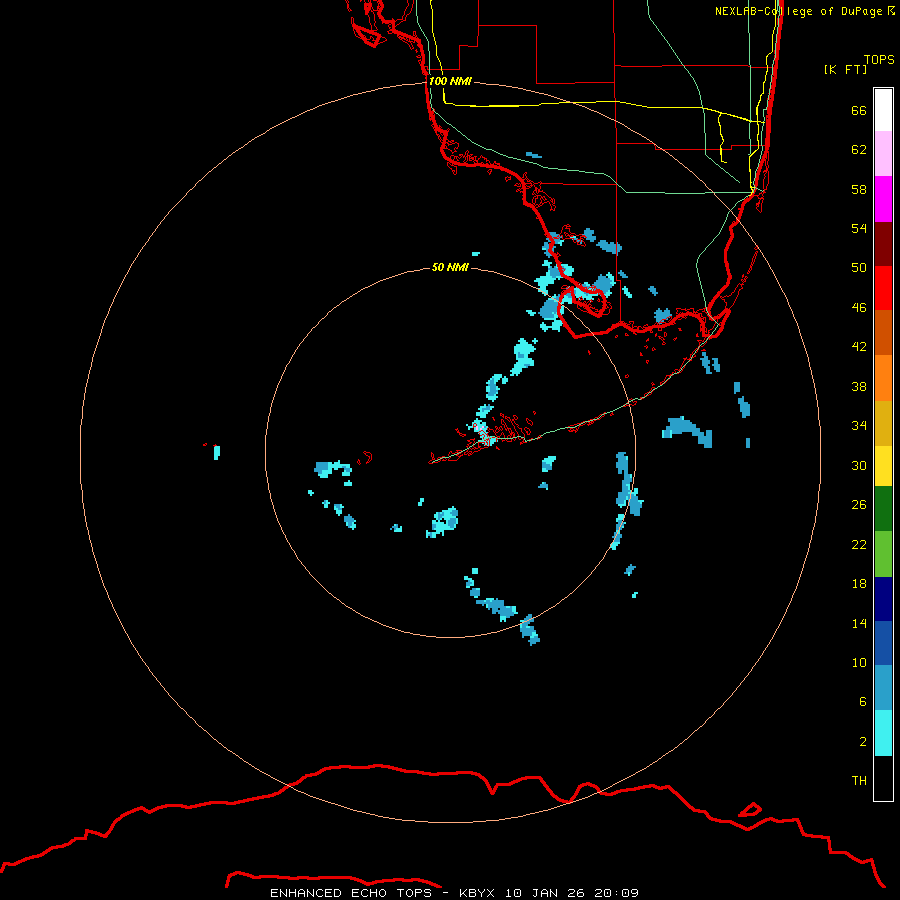Click the light pink legend swatch

(883, 154)
